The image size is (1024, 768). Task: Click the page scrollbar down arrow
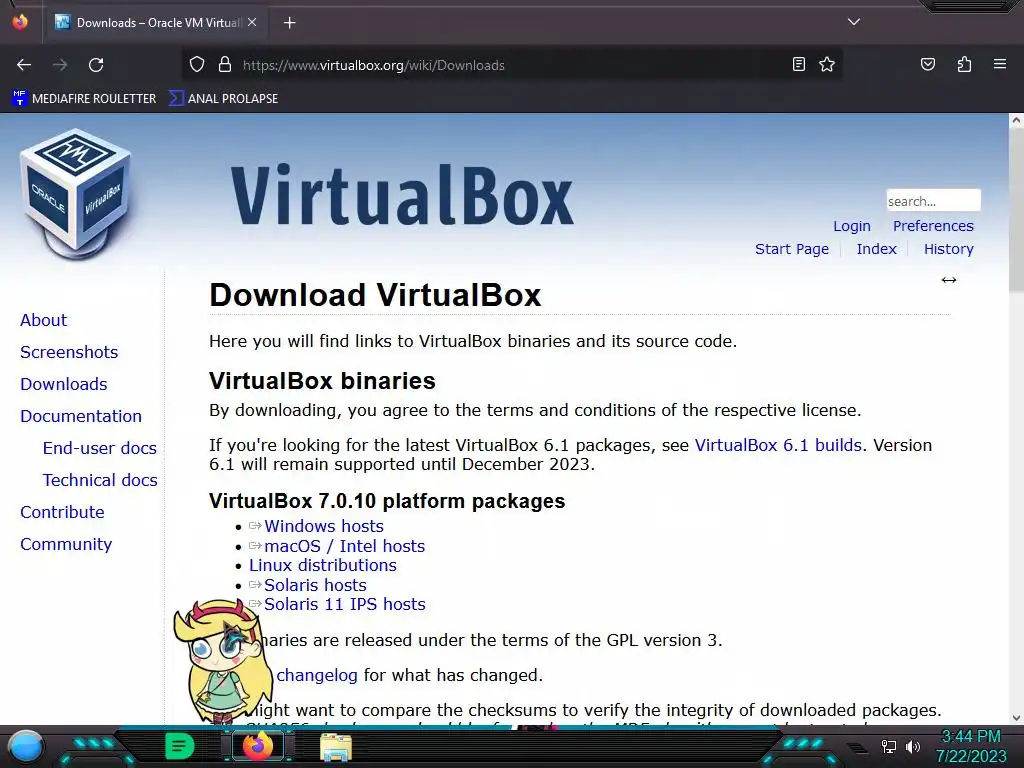1016,718
